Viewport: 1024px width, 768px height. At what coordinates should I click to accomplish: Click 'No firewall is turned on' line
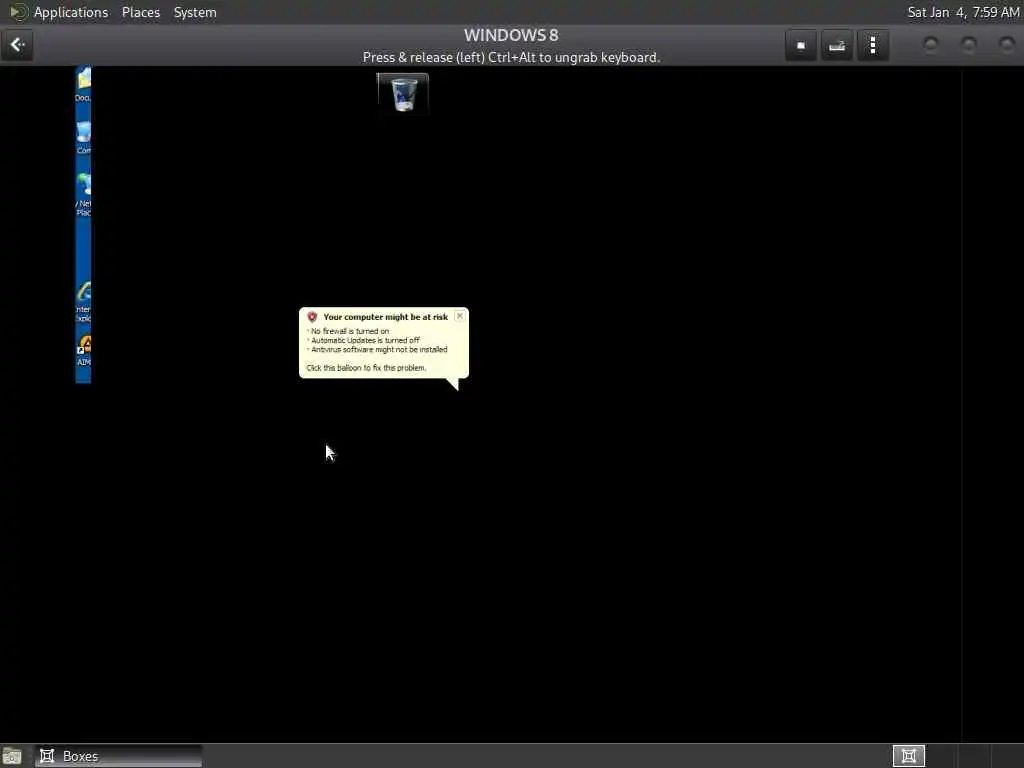tap(349, 331)
